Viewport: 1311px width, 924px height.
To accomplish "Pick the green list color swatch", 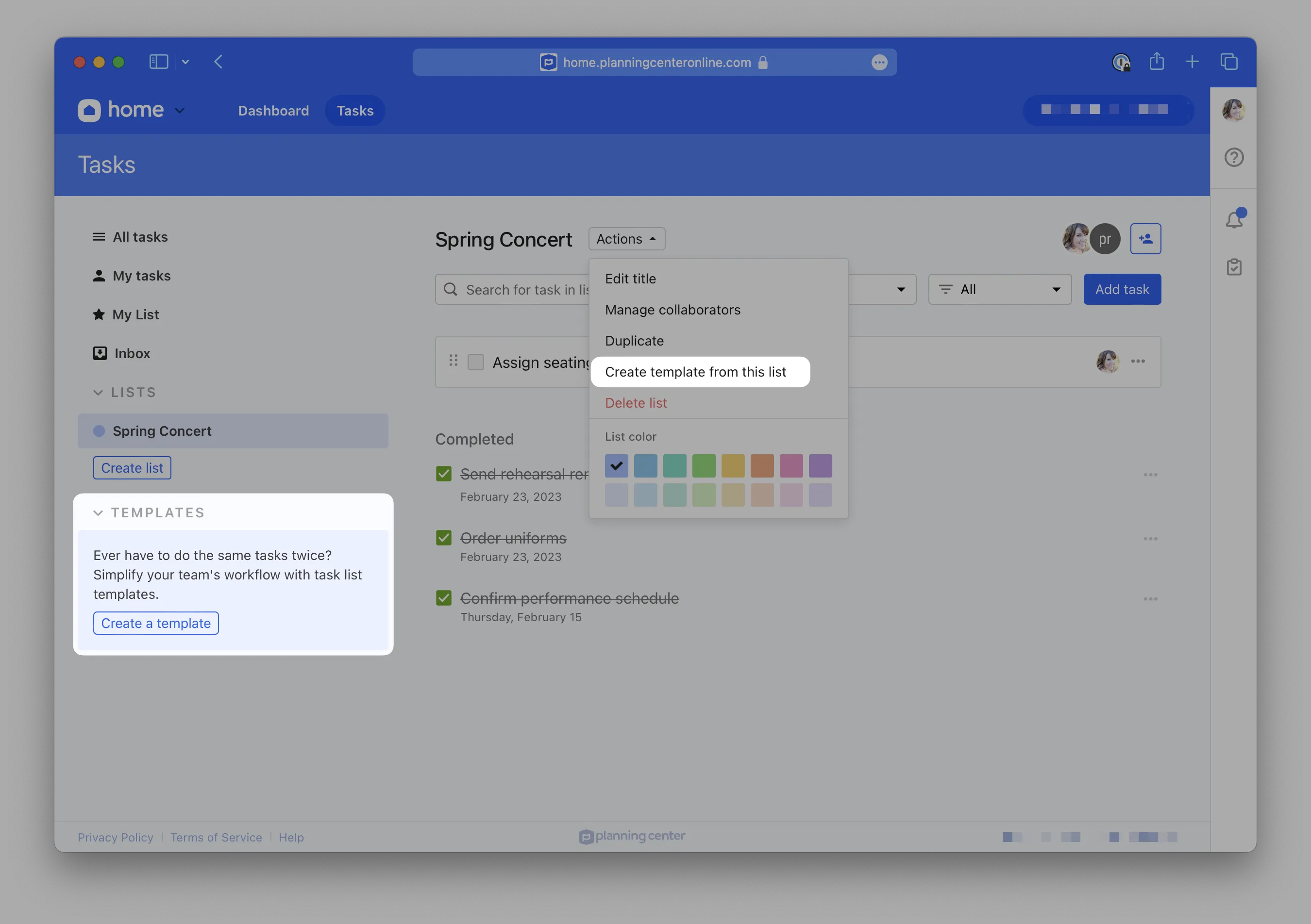I will pos(704,466).
